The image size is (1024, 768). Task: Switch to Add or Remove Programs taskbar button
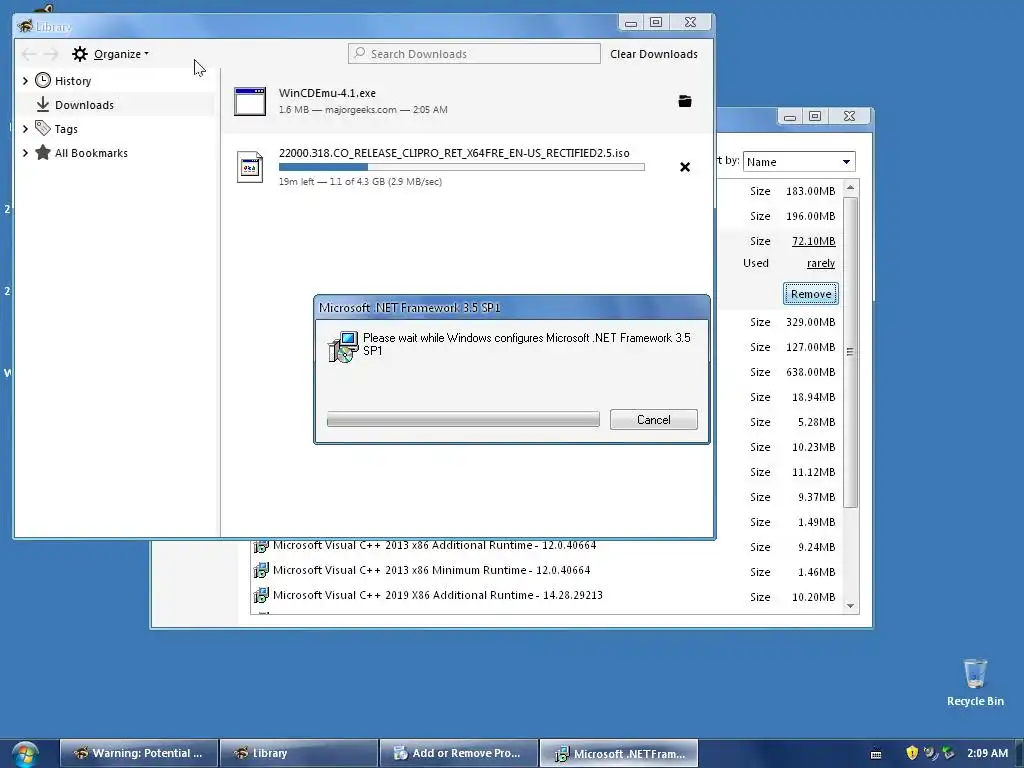(458, 754)
